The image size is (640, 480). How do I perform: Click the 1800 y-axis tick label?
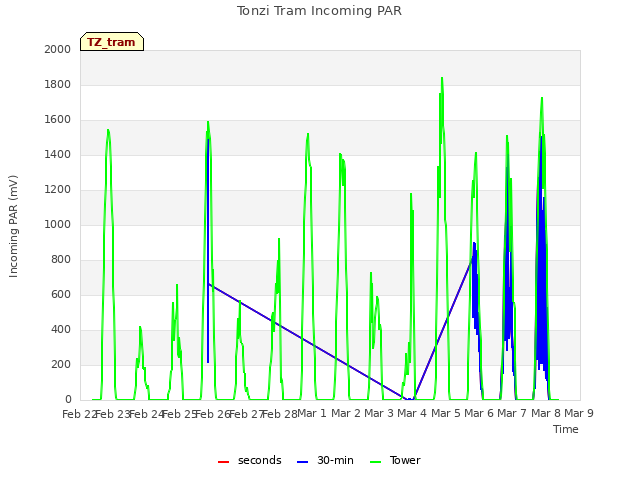(x=58, y=84)
